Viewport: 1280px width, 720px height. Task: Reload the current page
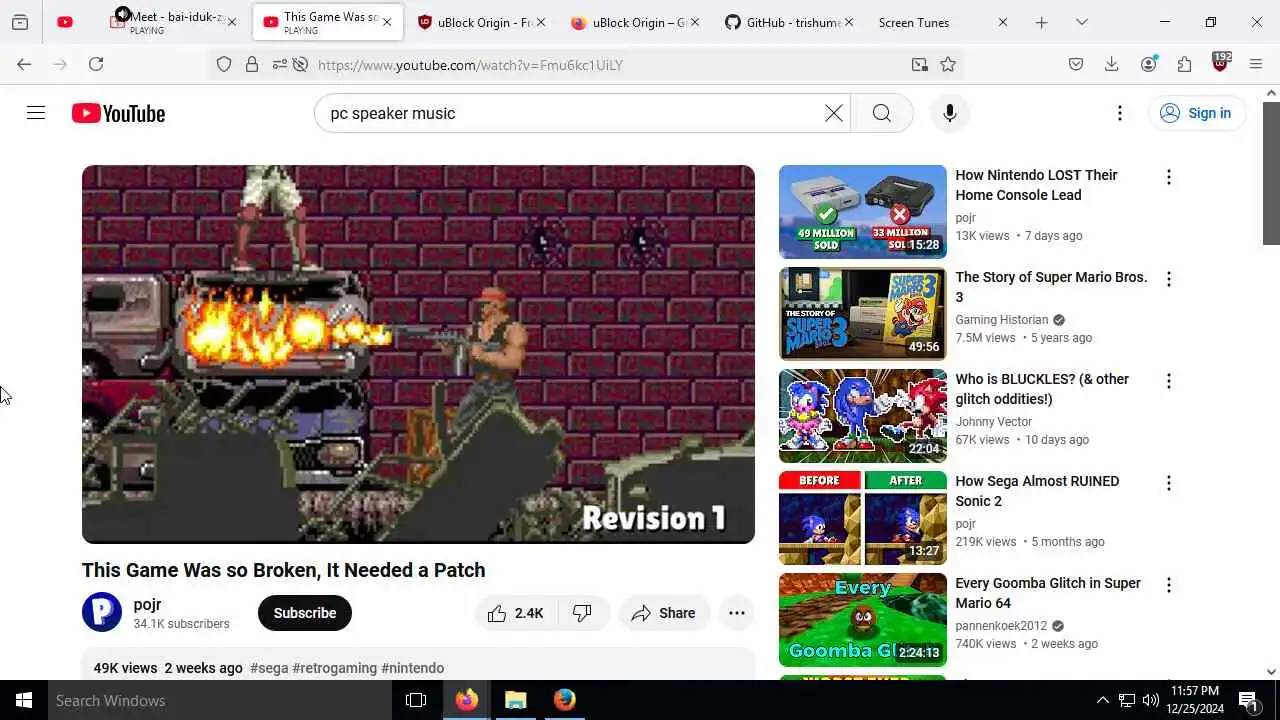pos(96,64)
